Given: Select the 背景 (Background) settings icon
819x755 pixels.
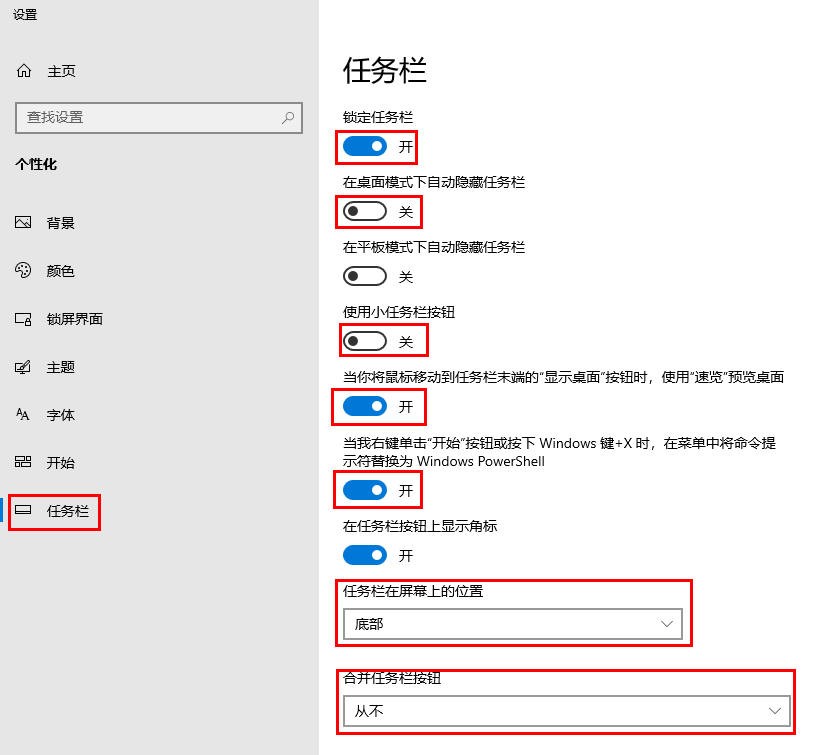Looking at the screenshot, I should click(23, 222).
